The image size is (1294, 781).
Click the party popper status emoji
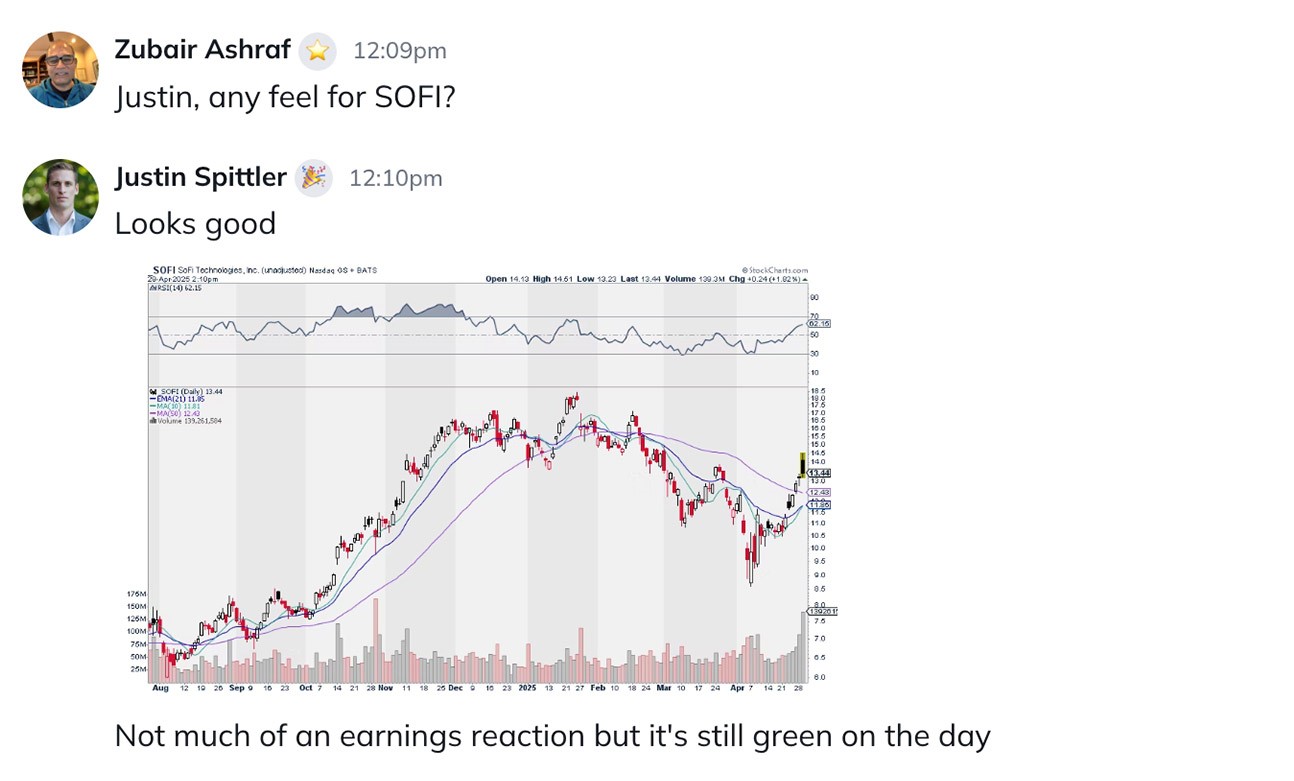pyautogui.click(x=313, y=178)
